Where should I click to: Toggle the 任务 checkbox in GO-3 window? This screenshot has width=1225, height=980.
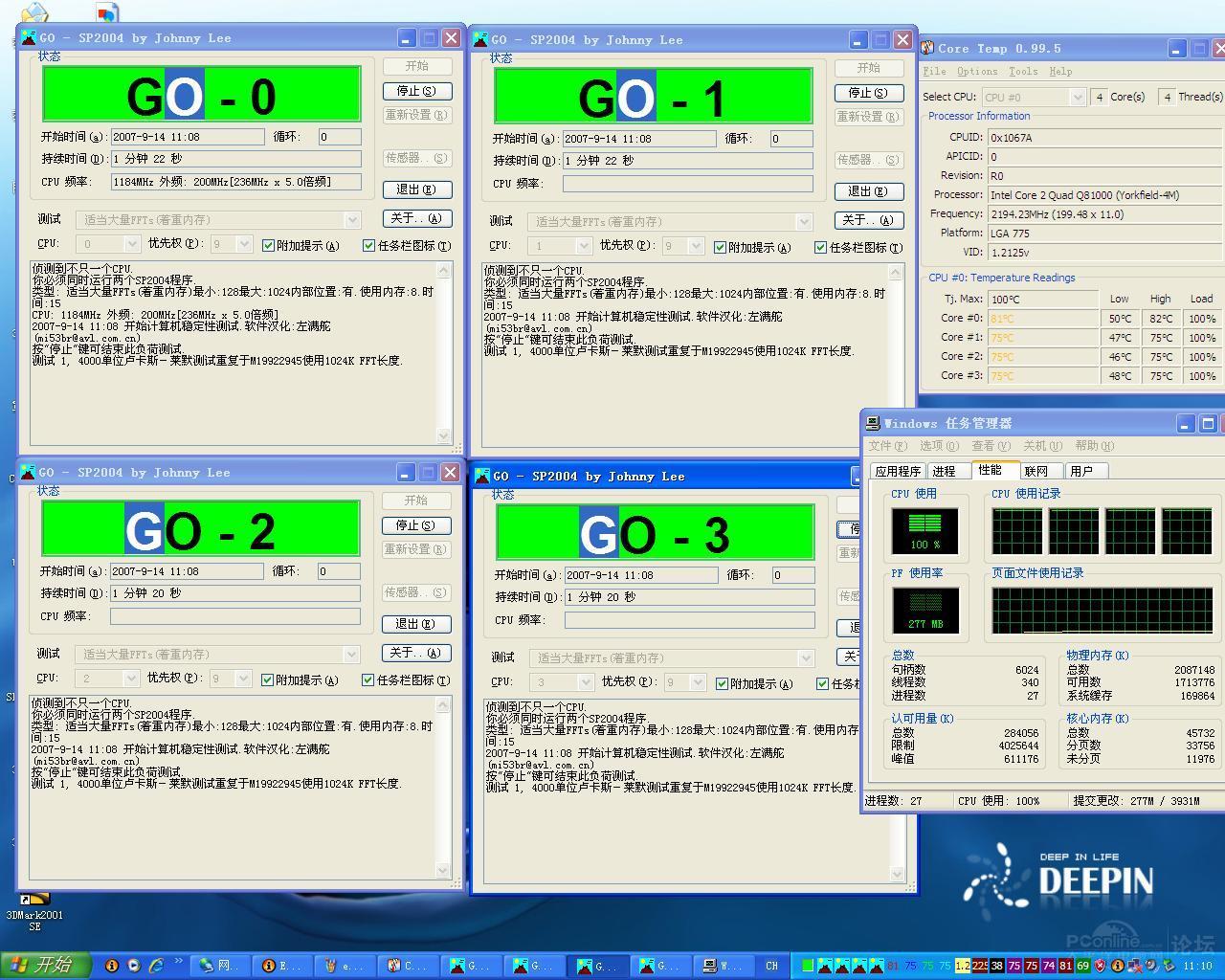click(822, 683)
